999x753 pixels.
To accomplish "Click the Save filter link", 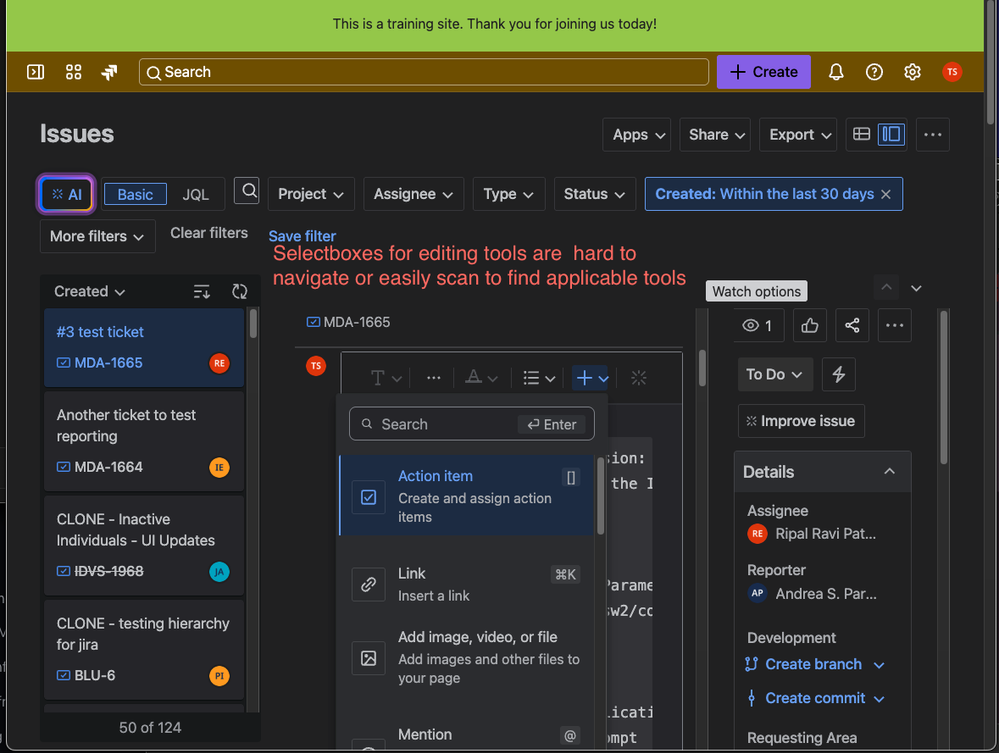I will tap(301, 236).
